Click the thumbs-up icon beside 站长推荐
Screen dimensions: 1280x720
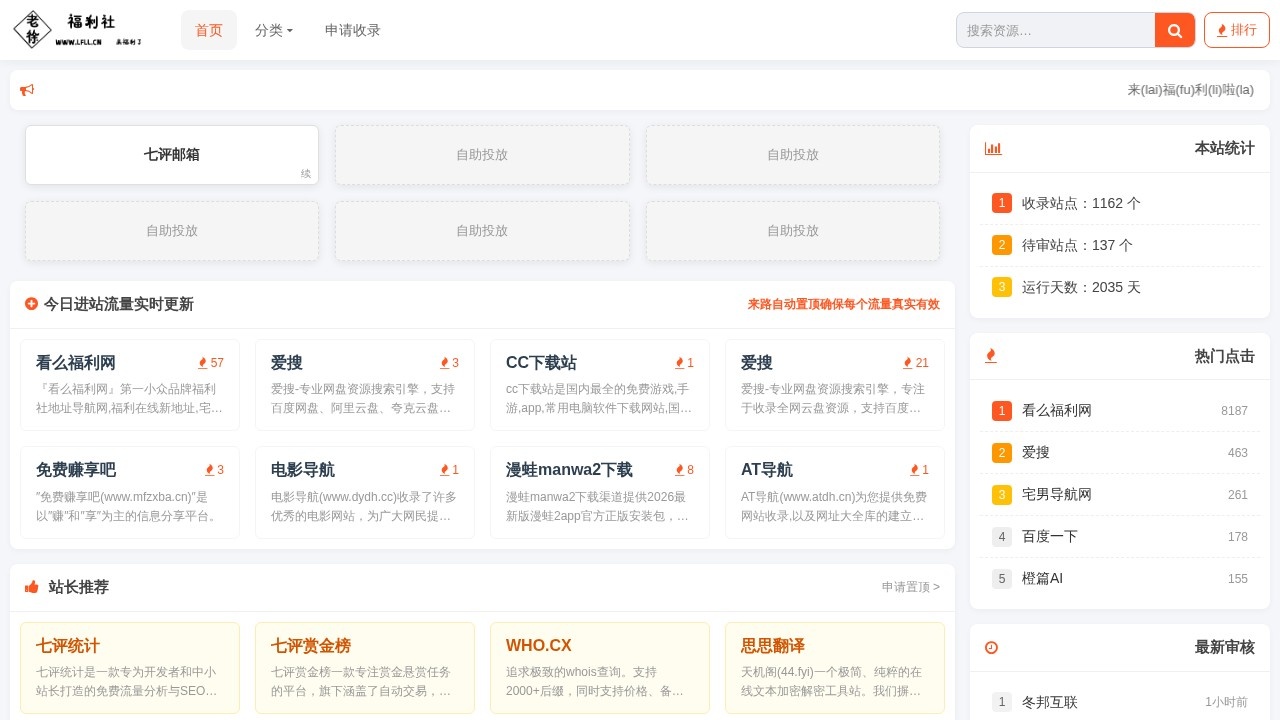tap(32, 587)
